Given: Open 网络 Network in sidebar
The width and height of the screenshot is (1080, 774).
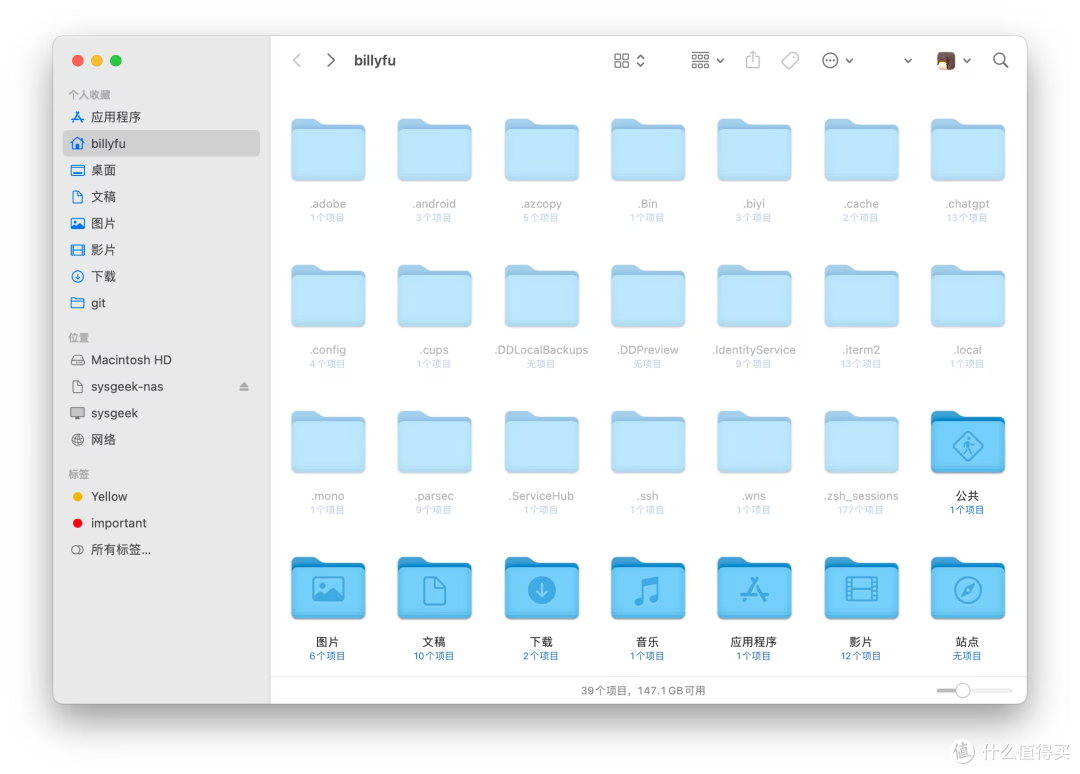Looking at the screenshot, I should click(161, 440).
